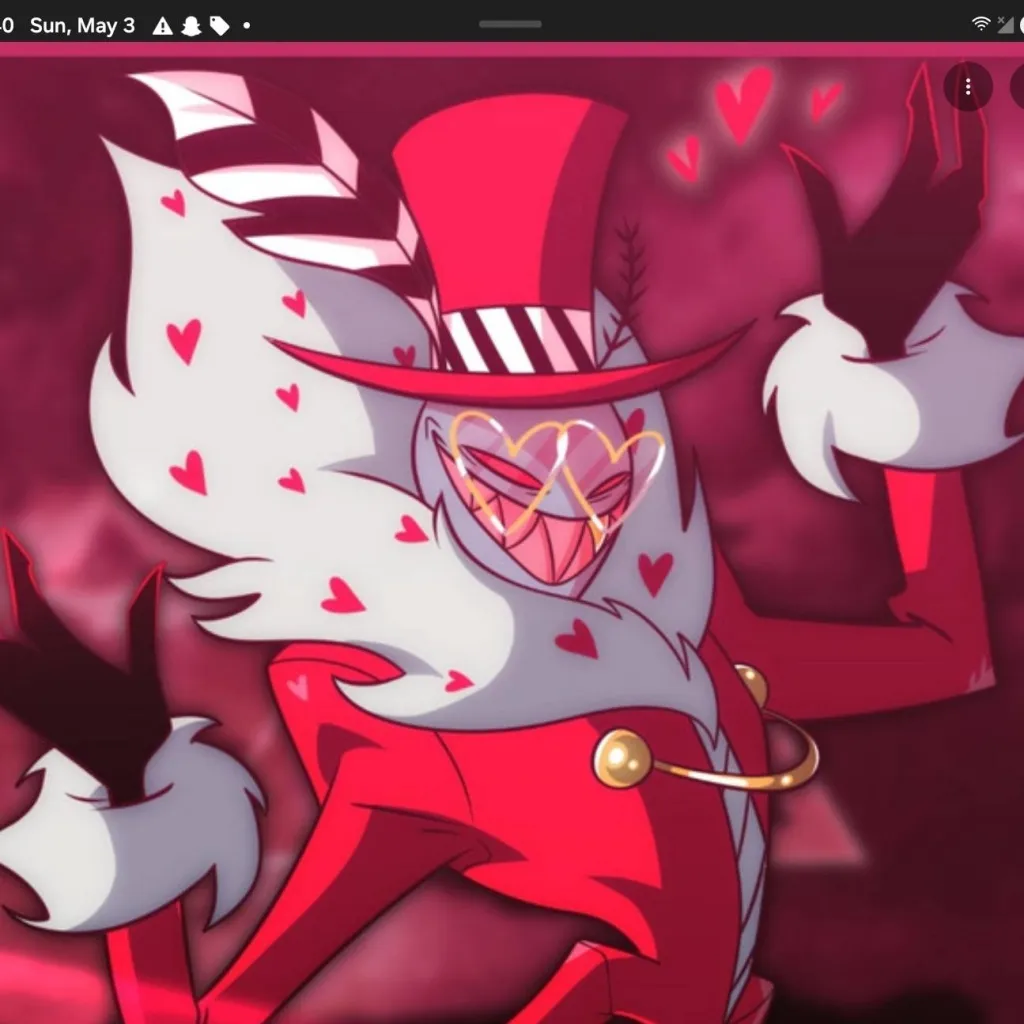Tap the warning triangle notification icon

coord(162,26)
